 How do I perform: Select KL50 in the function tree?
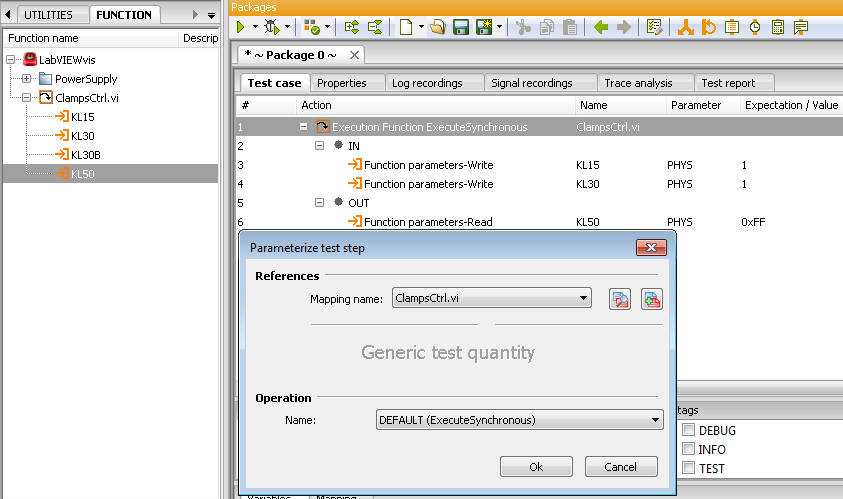pyautogui.click(x=83, y=174)
